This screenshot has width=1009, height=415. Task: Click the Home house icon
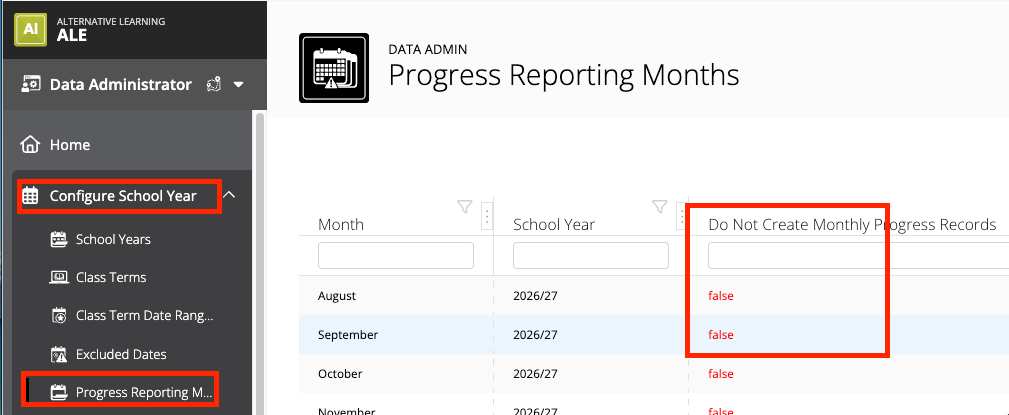click(x=30, y=145)
